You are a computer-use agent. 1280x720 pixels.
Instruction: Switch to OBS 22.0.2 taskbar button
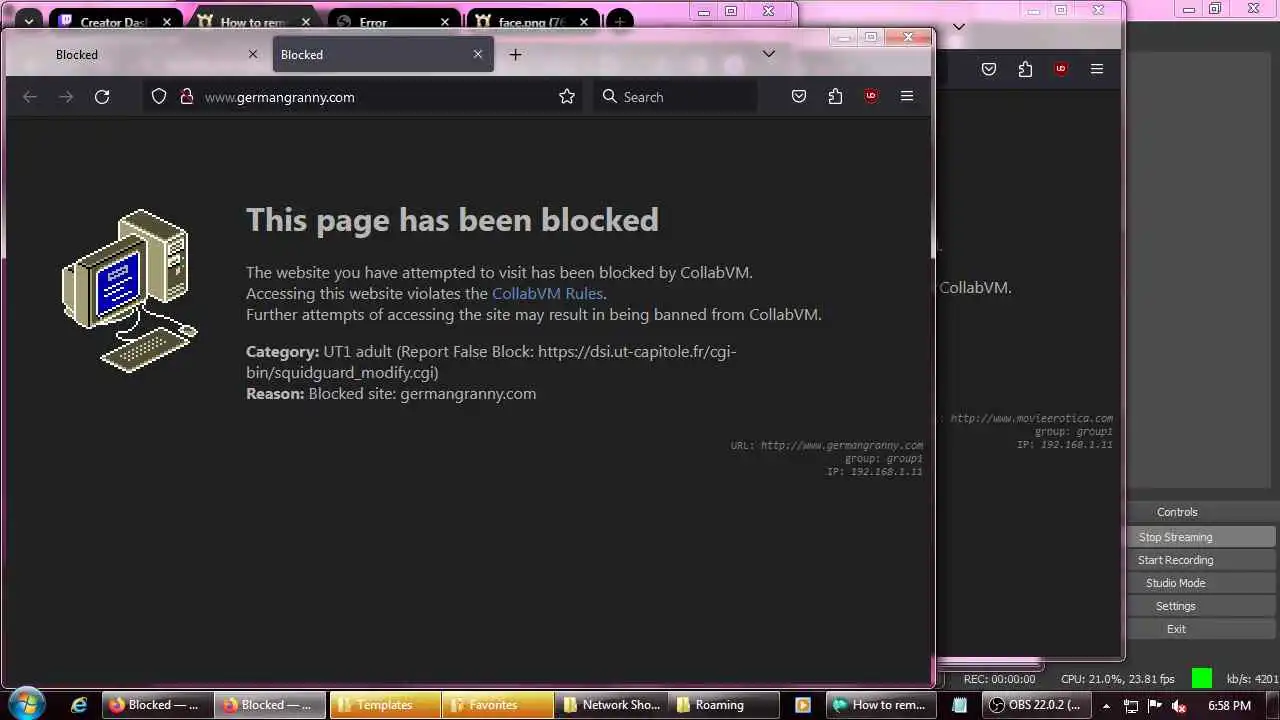(x=1035, y=705)
